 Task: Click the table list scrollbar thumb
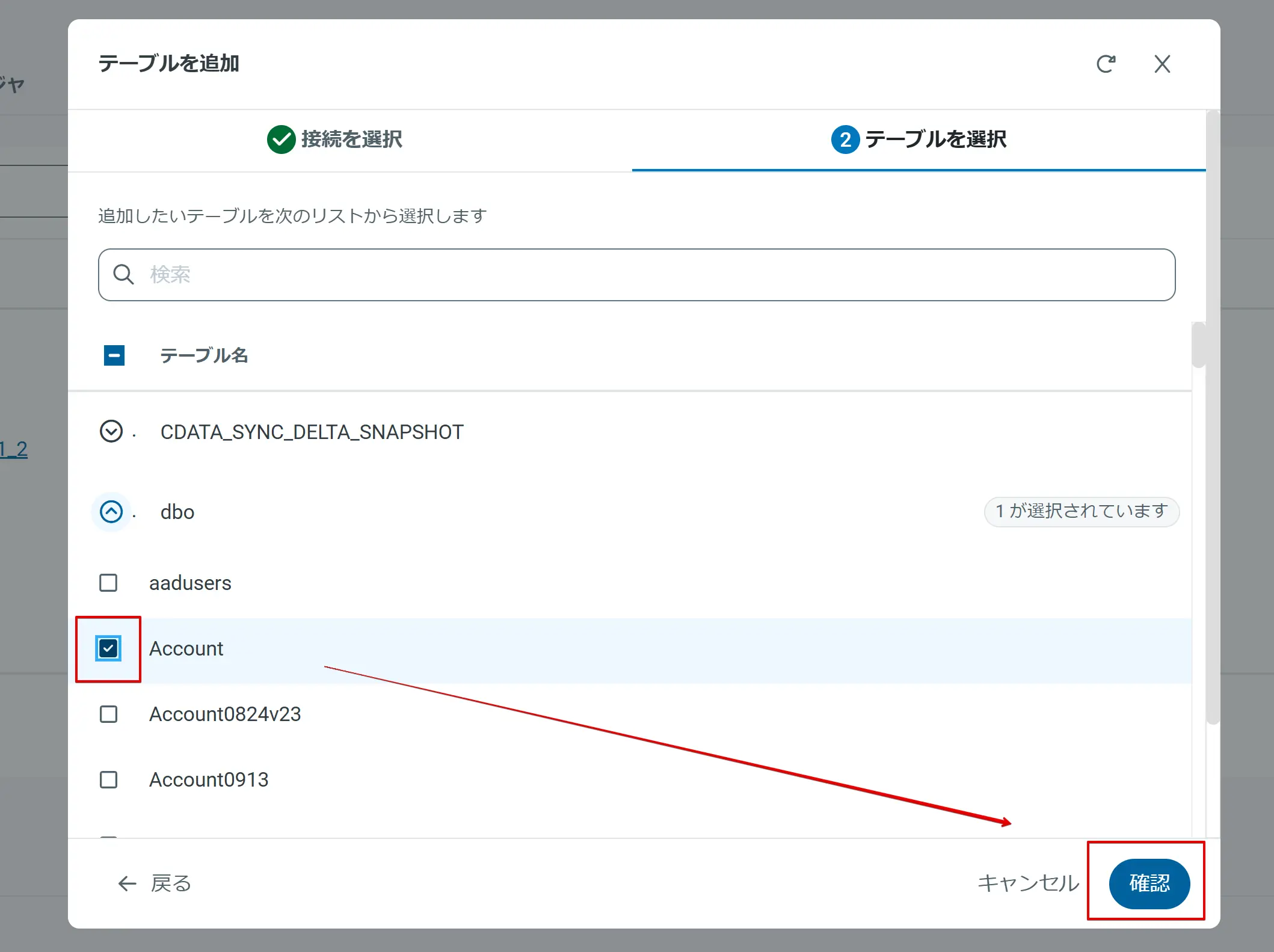coord(1198,345)
